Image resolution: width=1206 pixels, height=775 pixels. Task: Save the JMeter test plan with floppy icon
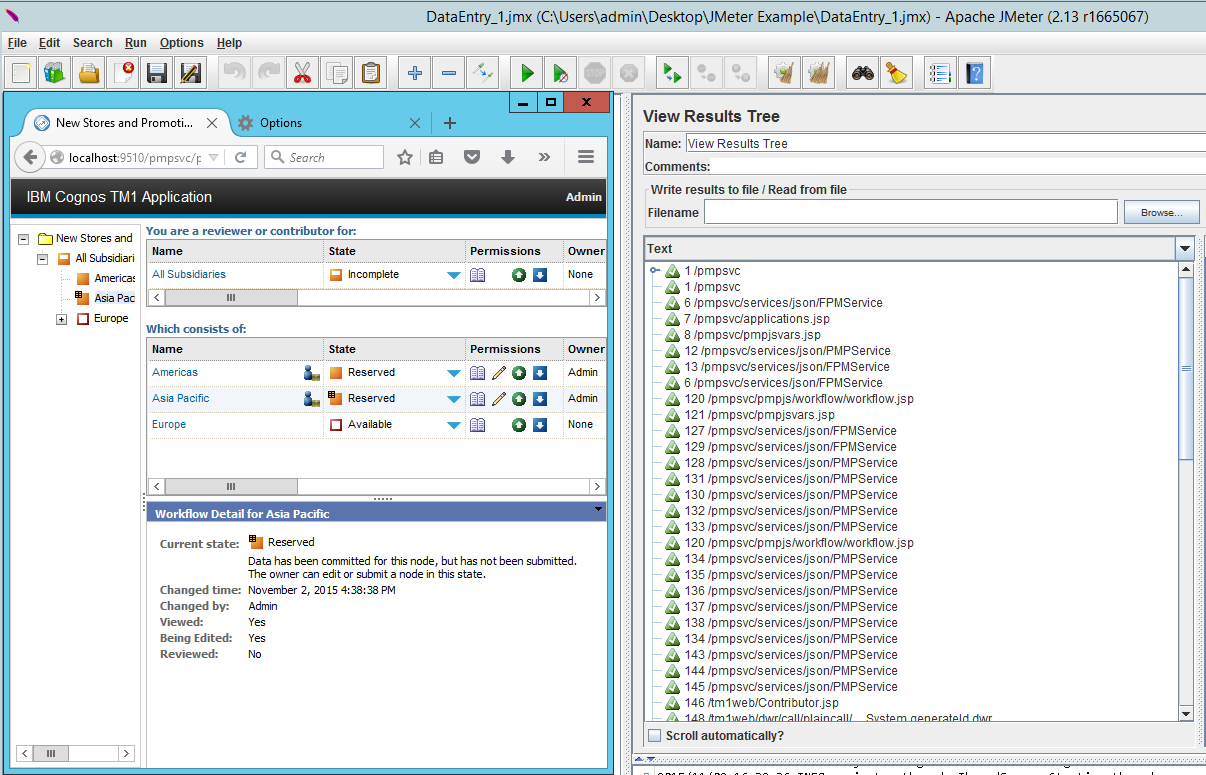[157, 73]
